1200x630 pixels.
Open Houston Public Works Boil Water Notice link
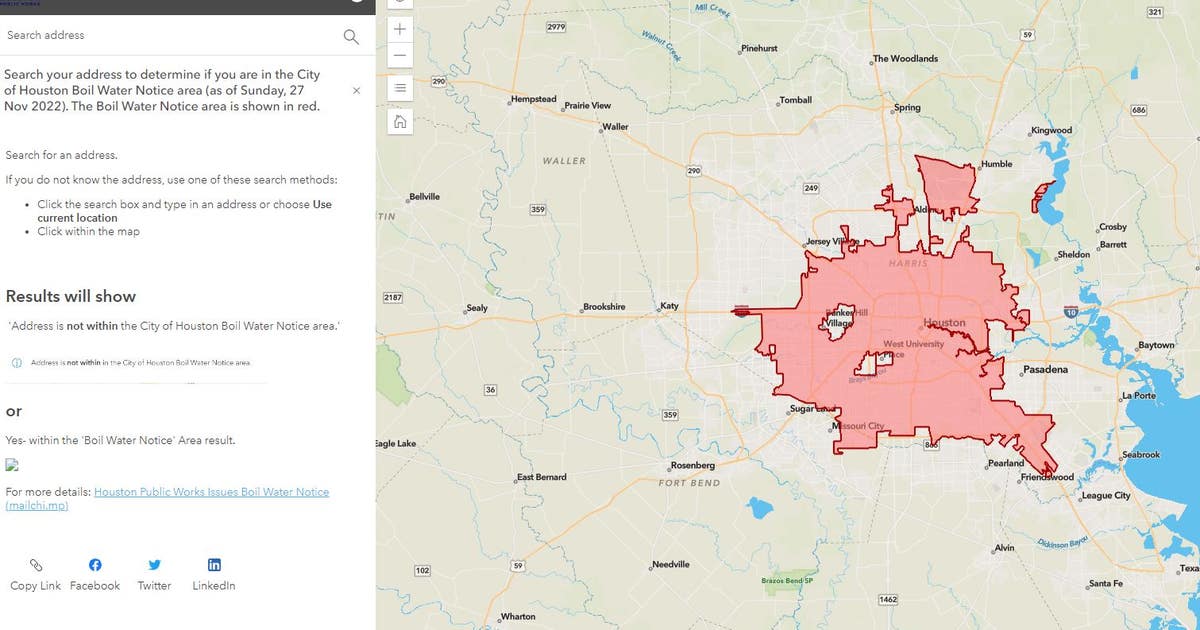tap(167, 499)
